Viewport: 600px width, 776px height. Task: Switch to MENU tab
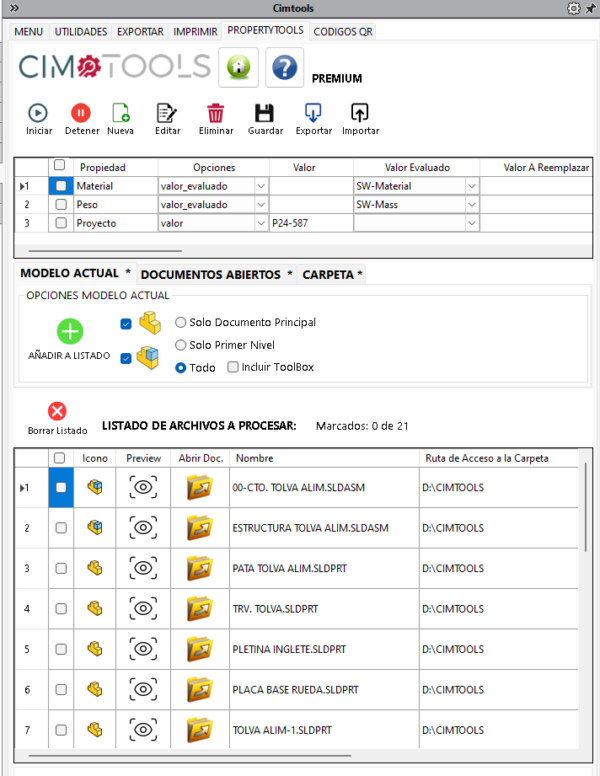(x=29, y=32)
